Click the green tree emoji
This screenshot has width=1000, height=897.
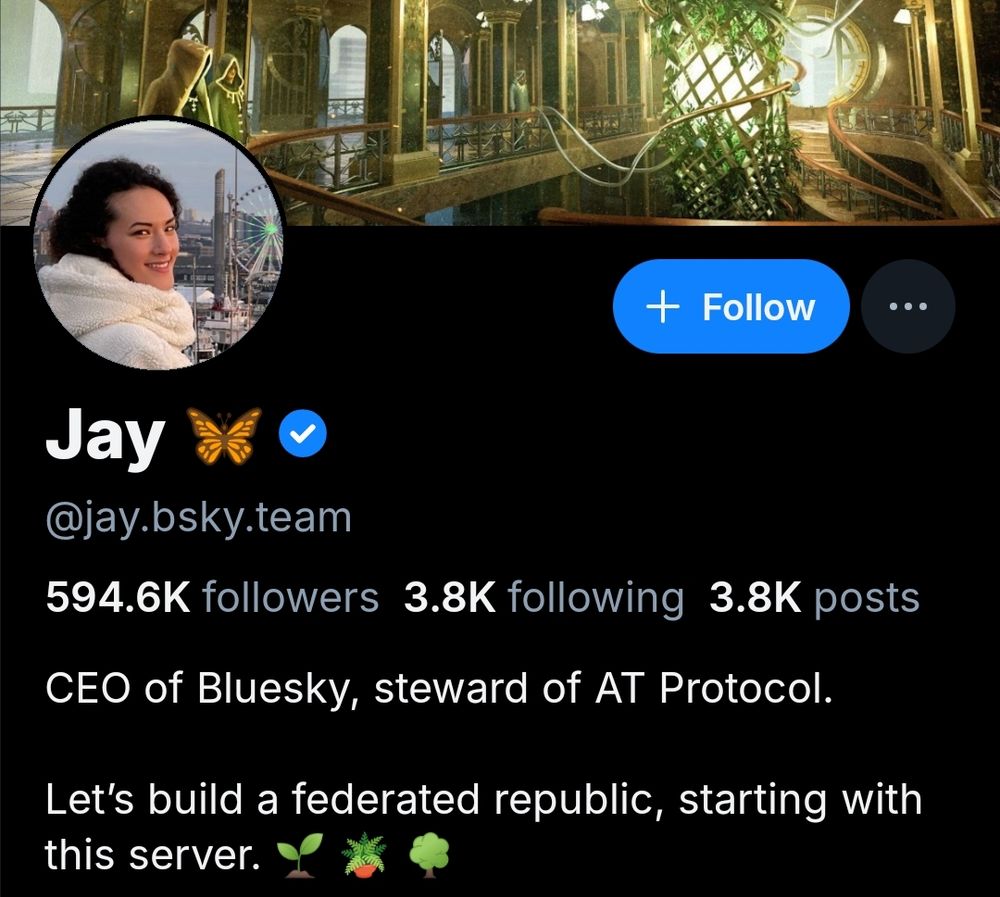pyautogui.click(x=429, y=855)
